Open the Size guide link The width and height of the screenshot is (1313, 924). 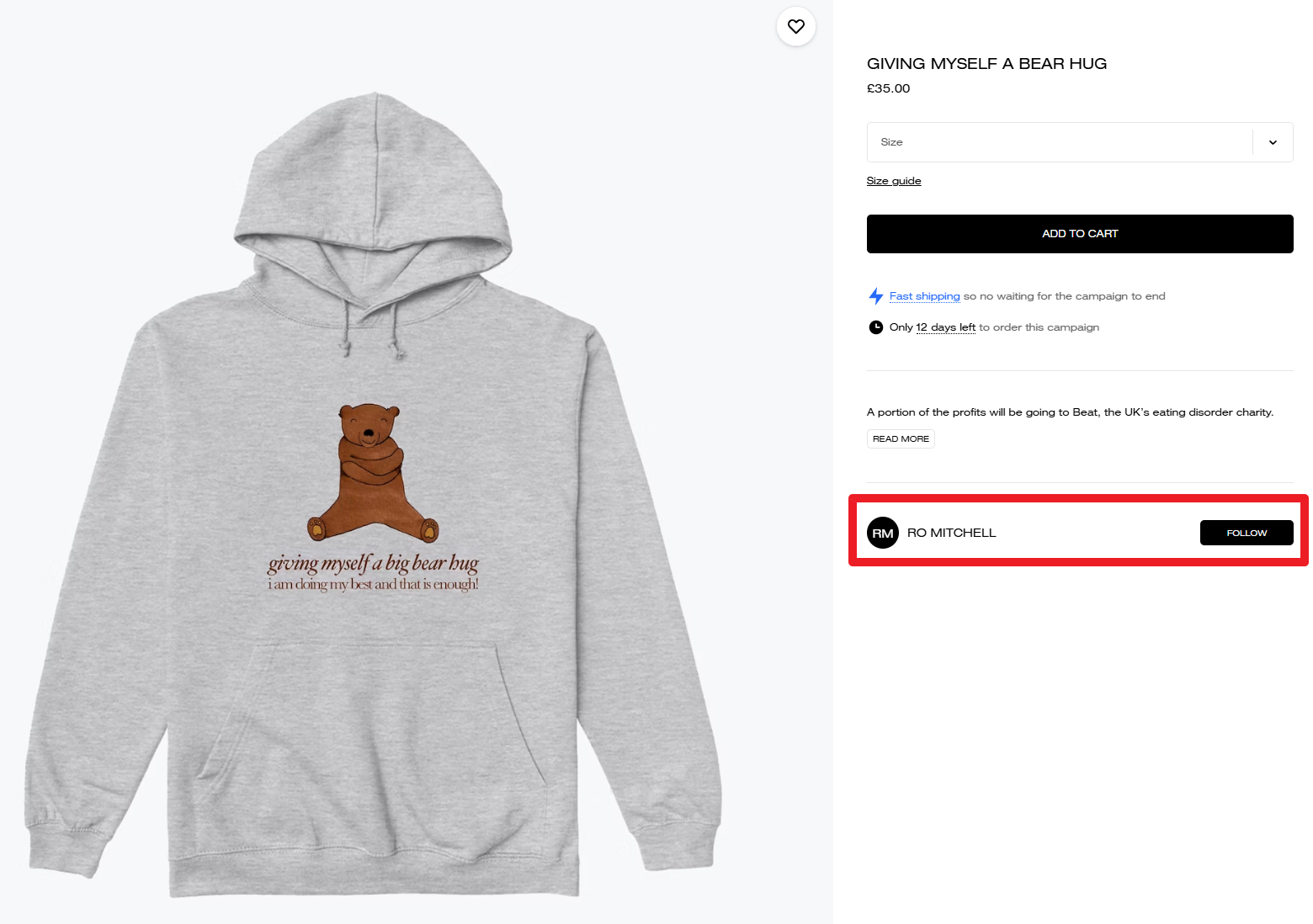point(894,181)
